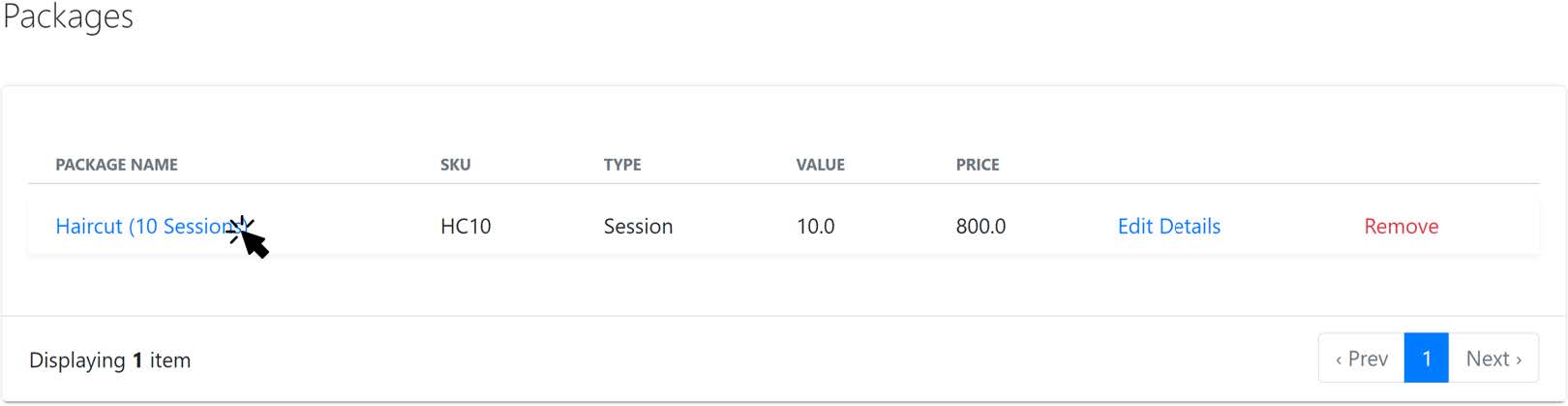
Task: Click the TYPE column header
Action: 622,165
